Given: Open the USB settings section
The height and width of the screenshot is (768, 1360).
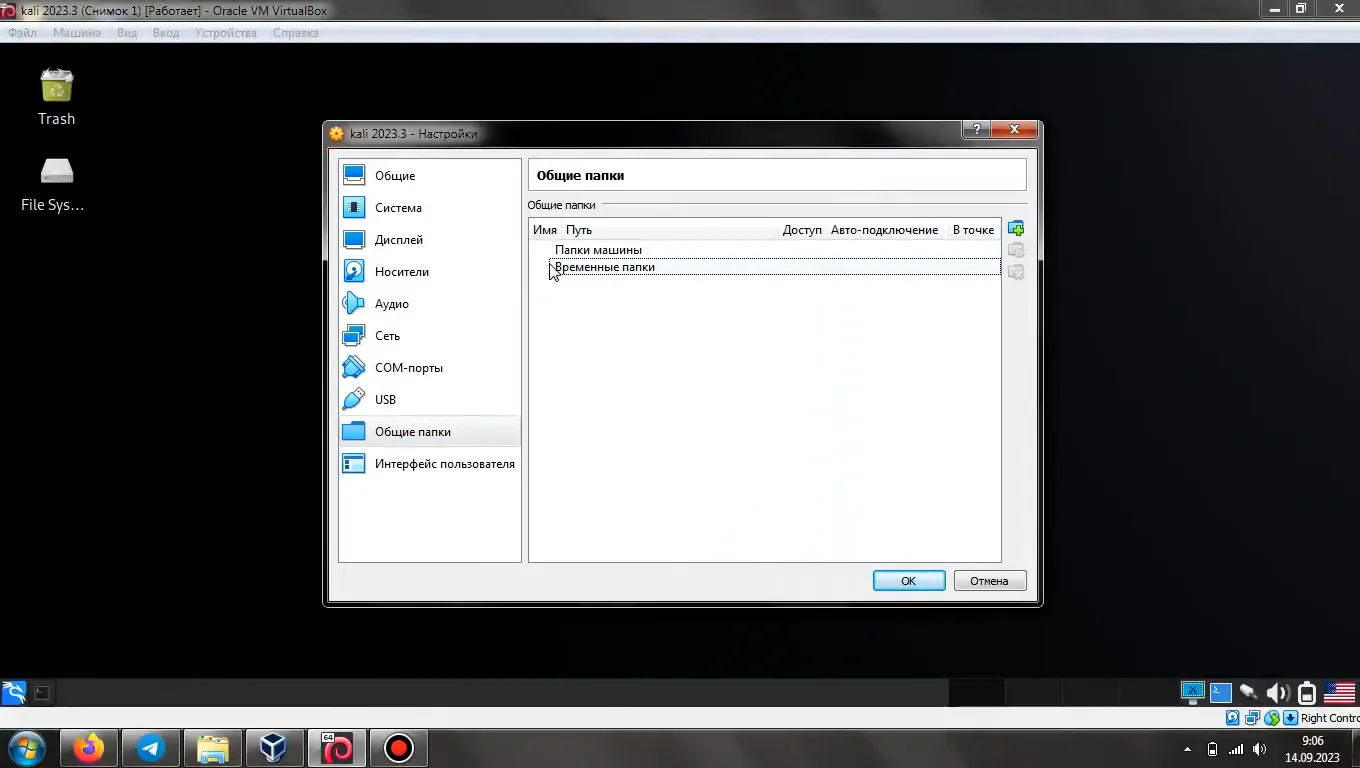Looking at the screenshot, I should click(x=430, y=400).
